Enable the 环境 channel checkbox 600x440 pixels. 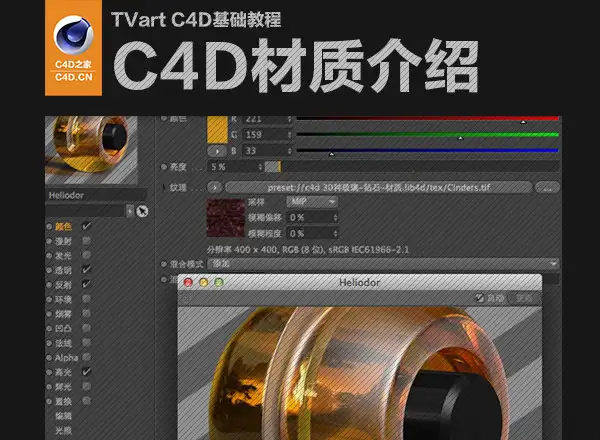86,299
